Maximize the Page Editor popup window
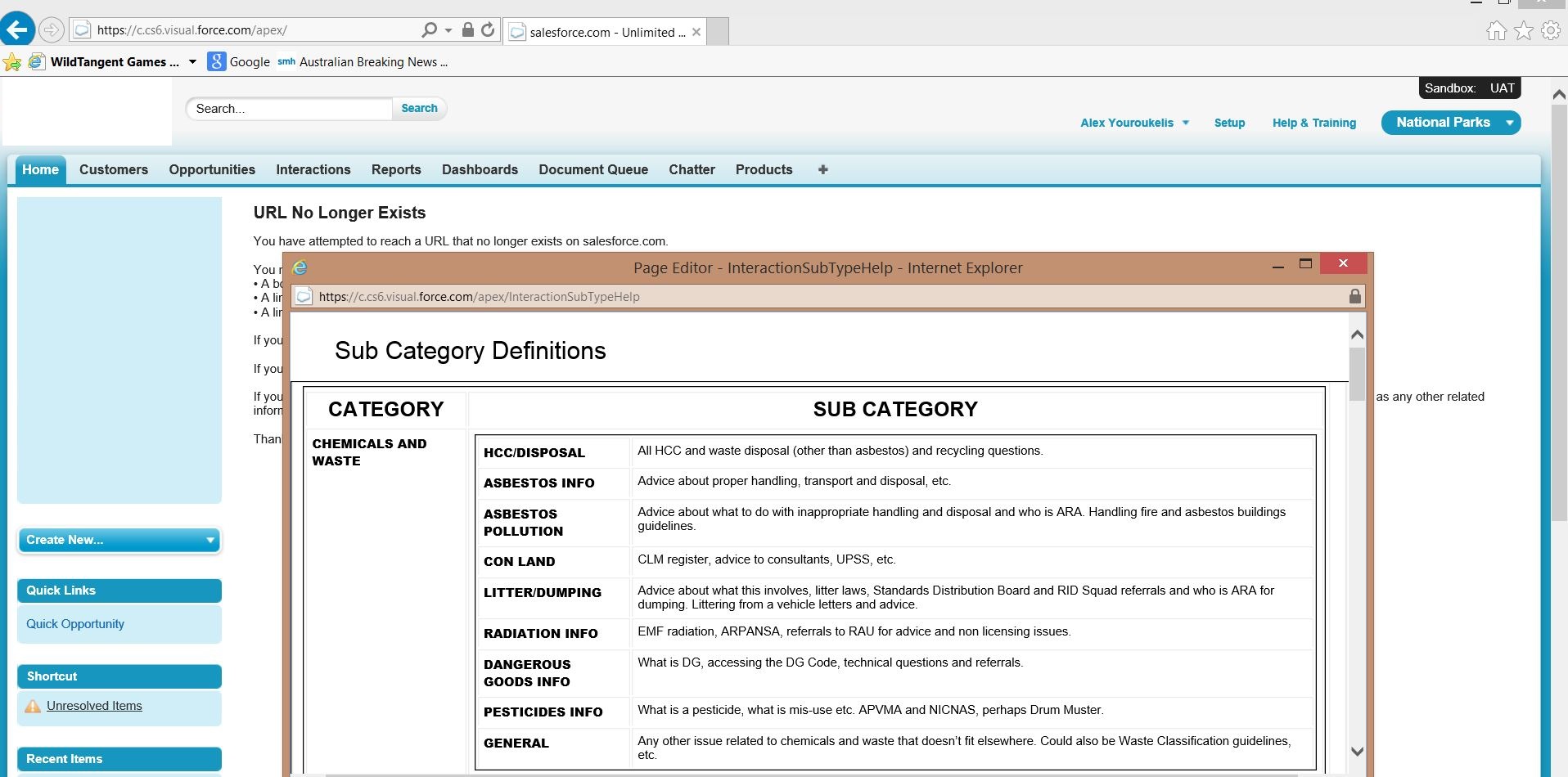Viewport: 1568px width, 777px height. (x=1305, y=263)
